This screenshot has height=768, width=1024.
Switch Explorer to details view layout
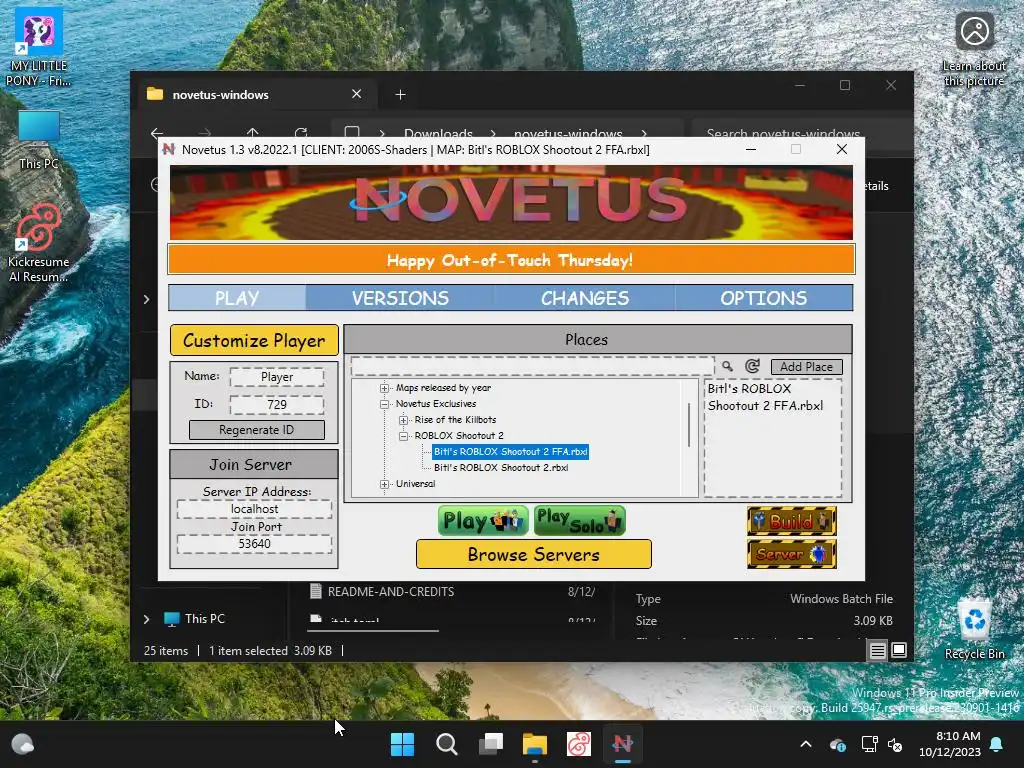click(878, 650)
